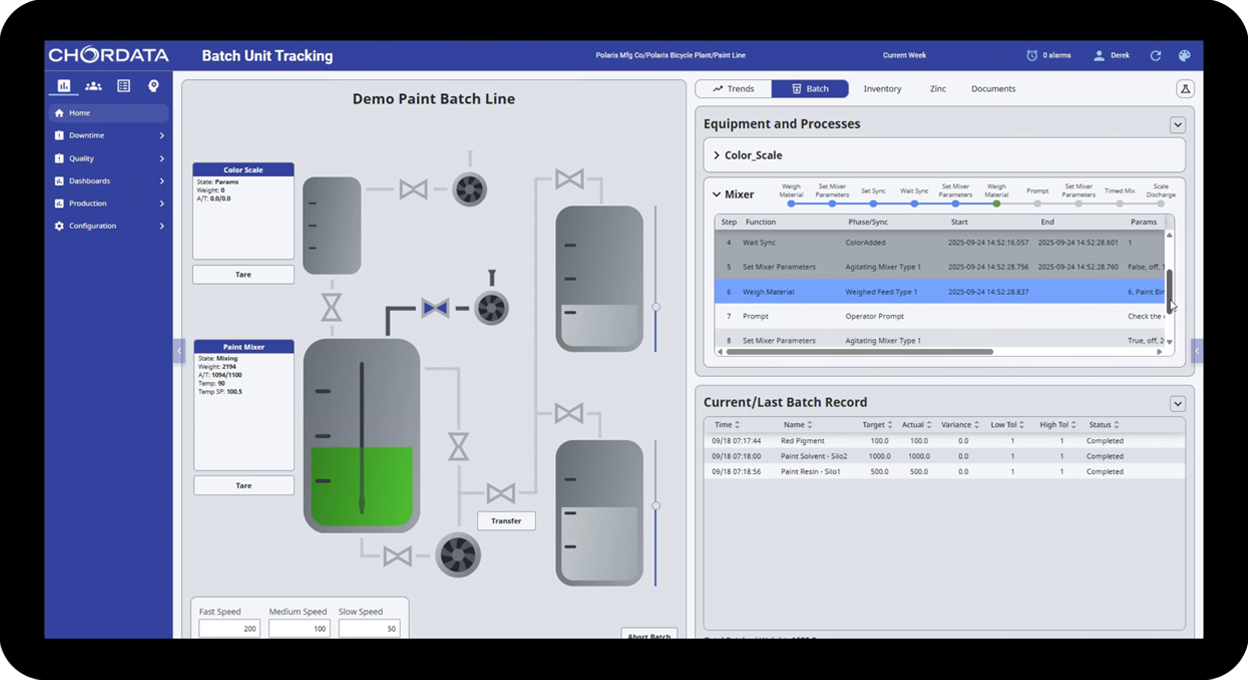Click the upper right tank level slider handle
1248x680 pixels.
(656, 307)
